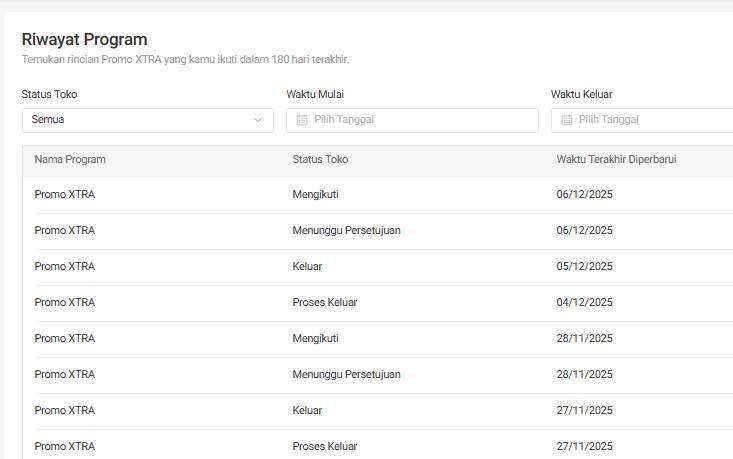The image size is (733, 459).
Task: Select the Keluar status dated 05/12/2025
Action: point(307,266)
